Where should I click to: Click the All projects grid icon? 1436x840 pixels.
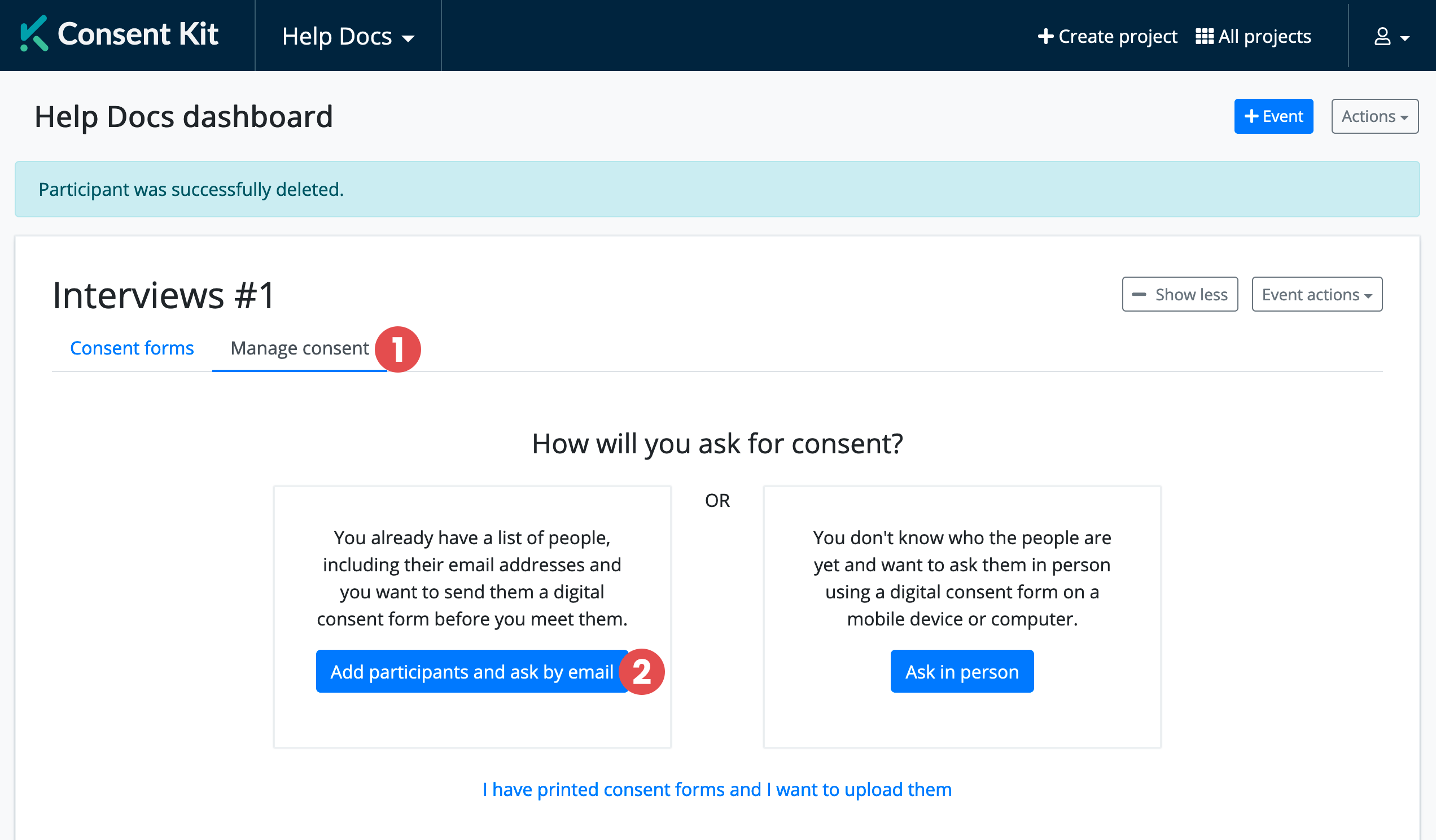point(1204,37)
